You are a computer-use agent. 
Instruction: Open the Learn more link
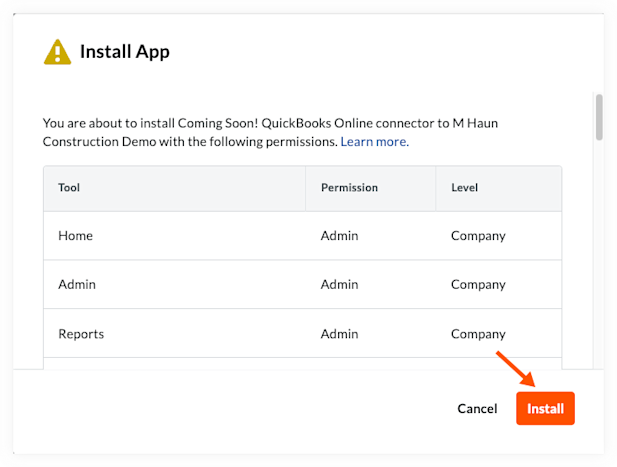point(375,141)
